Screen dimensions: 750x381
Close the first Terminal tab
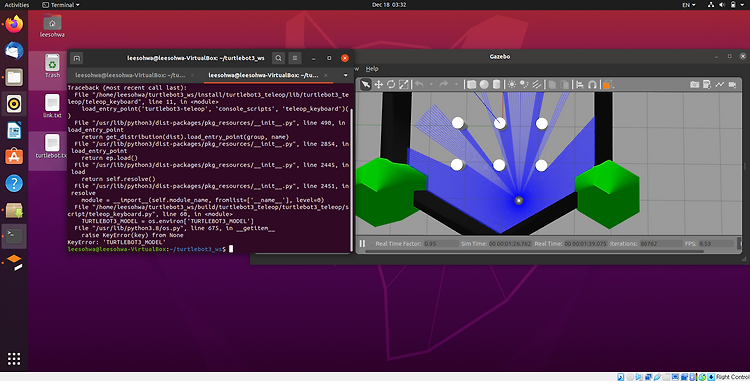tap(193, 75)
